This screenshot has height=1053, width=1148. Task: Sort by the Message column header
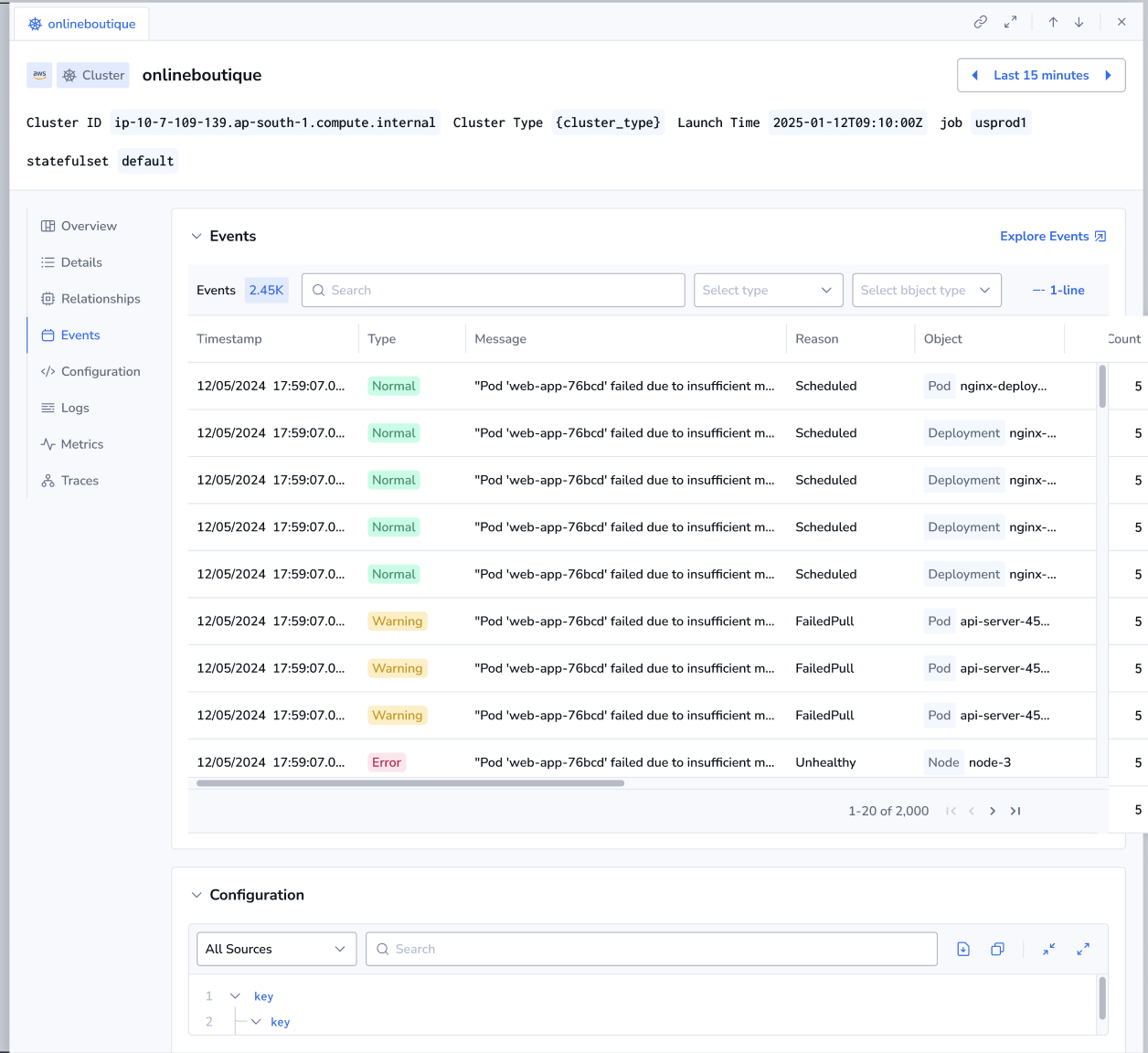pos(501,339)
